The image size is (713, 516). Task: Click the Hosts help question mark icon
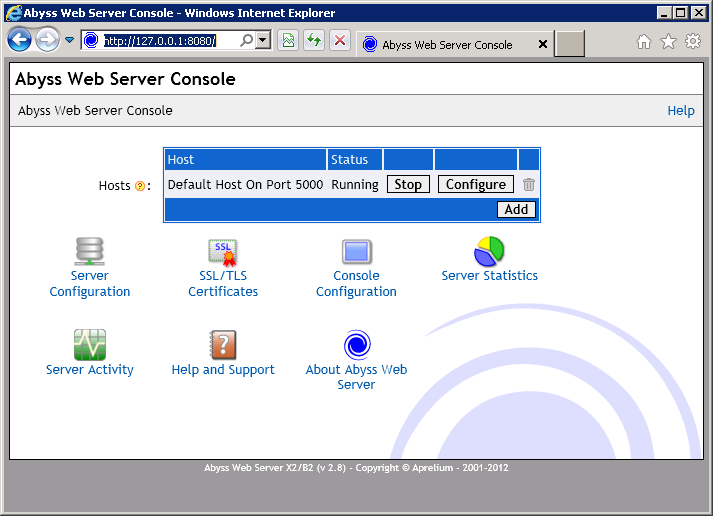tap(140, 186)
